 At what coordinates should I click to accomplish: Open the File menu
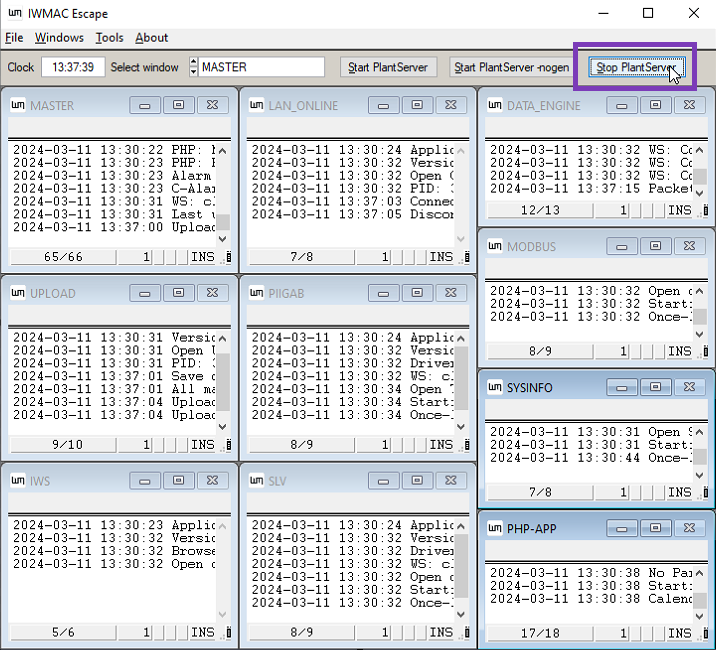(x=13, y=38)
